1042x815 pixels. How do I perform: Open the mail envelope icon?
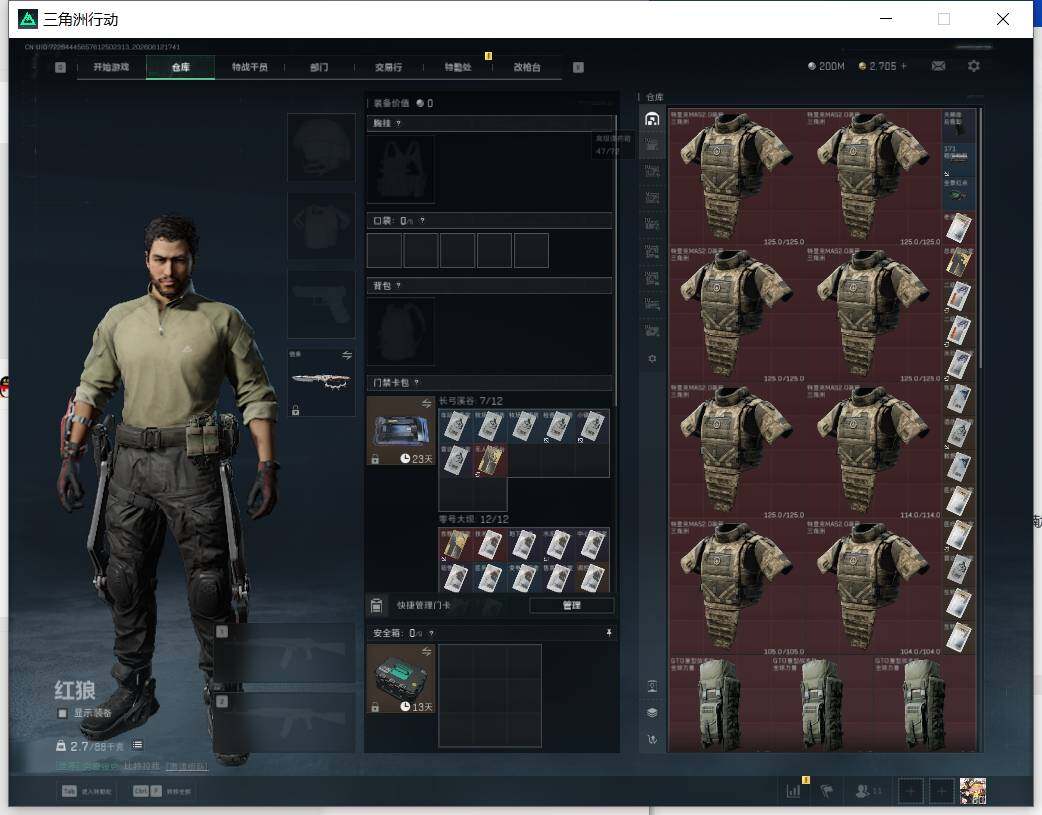938,66
